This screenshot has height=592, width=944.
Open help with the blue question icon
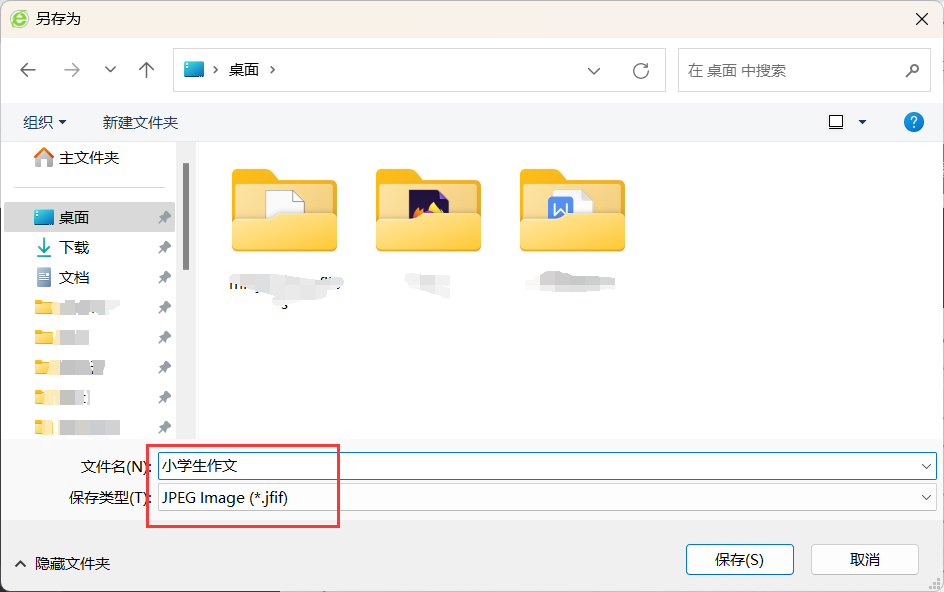click(x=913, y=122)
